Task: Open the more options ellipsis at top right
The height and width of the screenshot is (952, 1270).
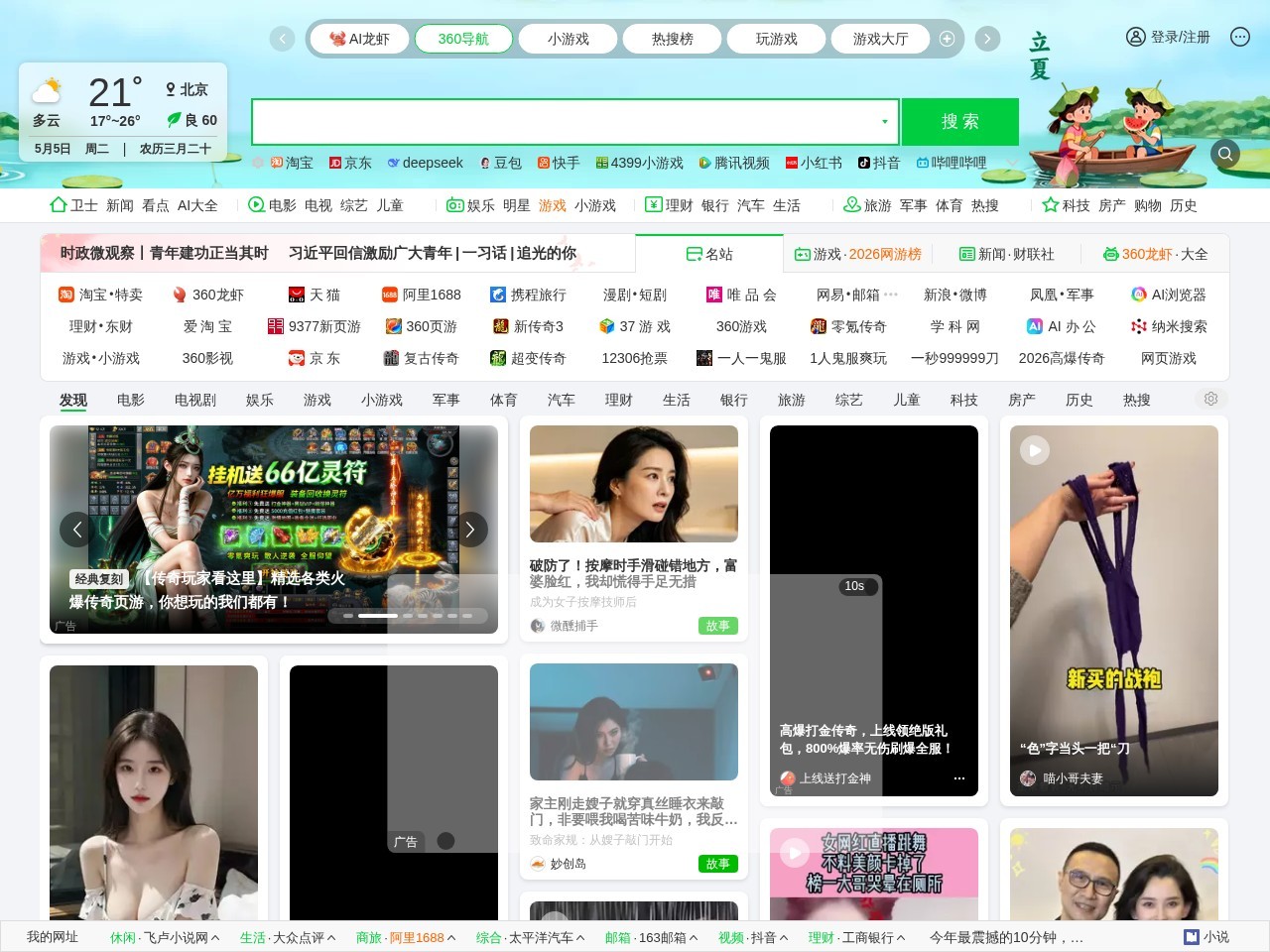Action: pyautogui.click(x=1240, y=37)
